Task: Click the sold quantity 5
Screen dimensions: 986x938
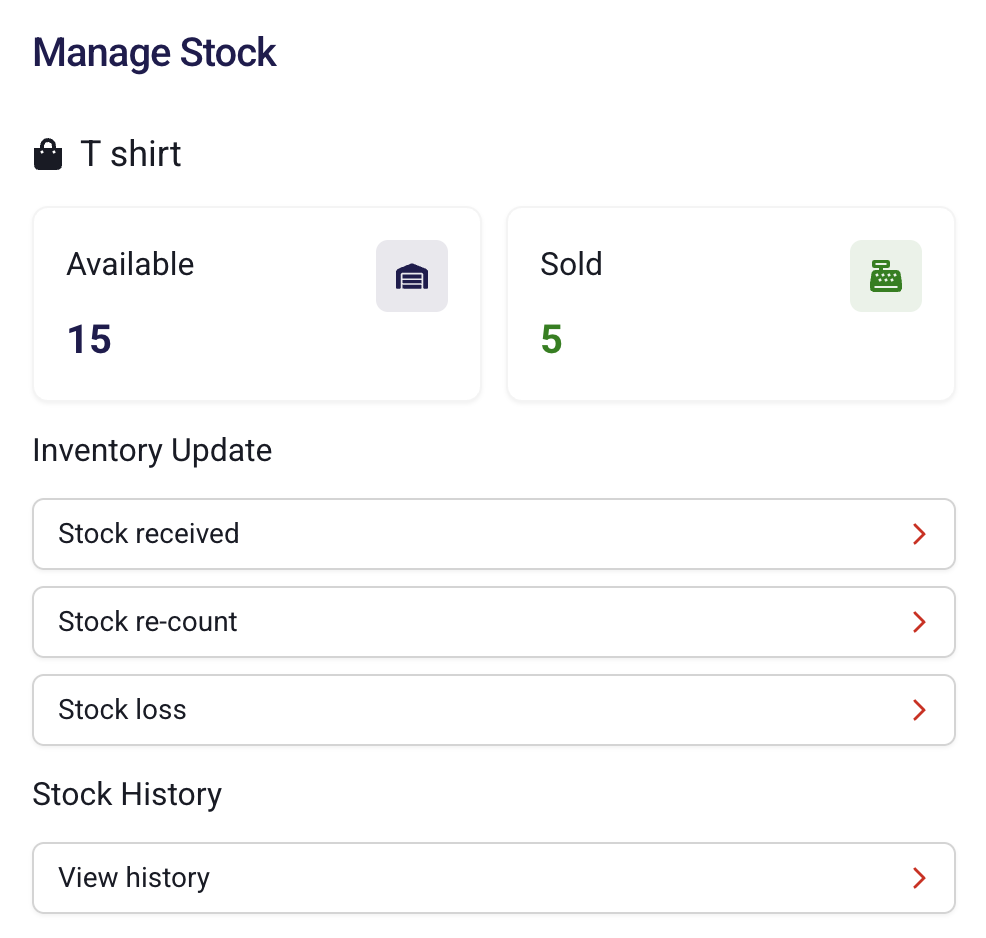Action: 551,340
